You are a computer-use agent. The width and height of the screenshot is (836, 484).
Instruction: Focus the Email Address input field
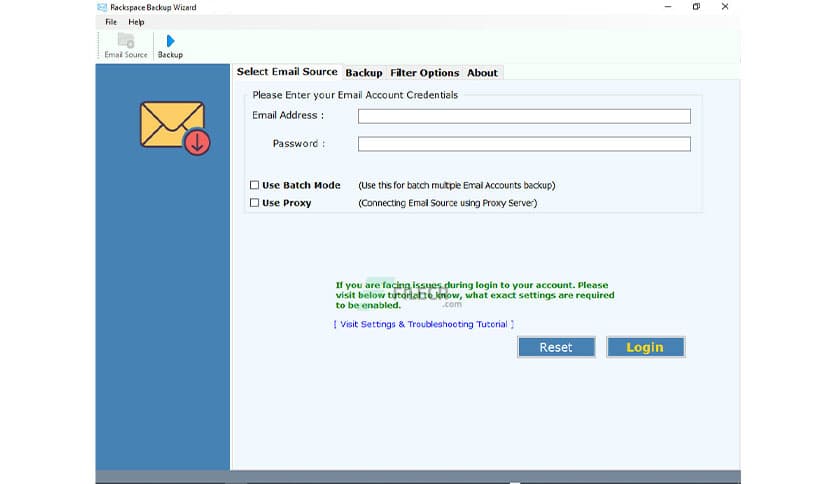[x=524, y=116]
